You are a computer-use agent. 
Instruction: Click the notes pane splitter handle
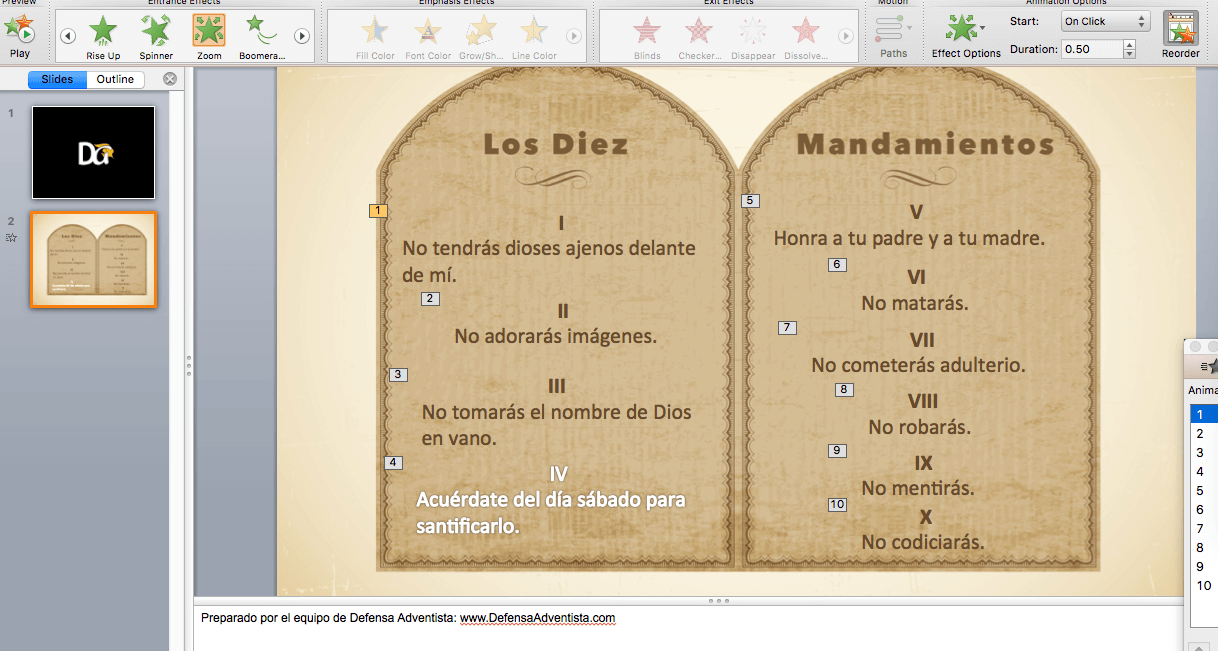[x=718, y=601]
